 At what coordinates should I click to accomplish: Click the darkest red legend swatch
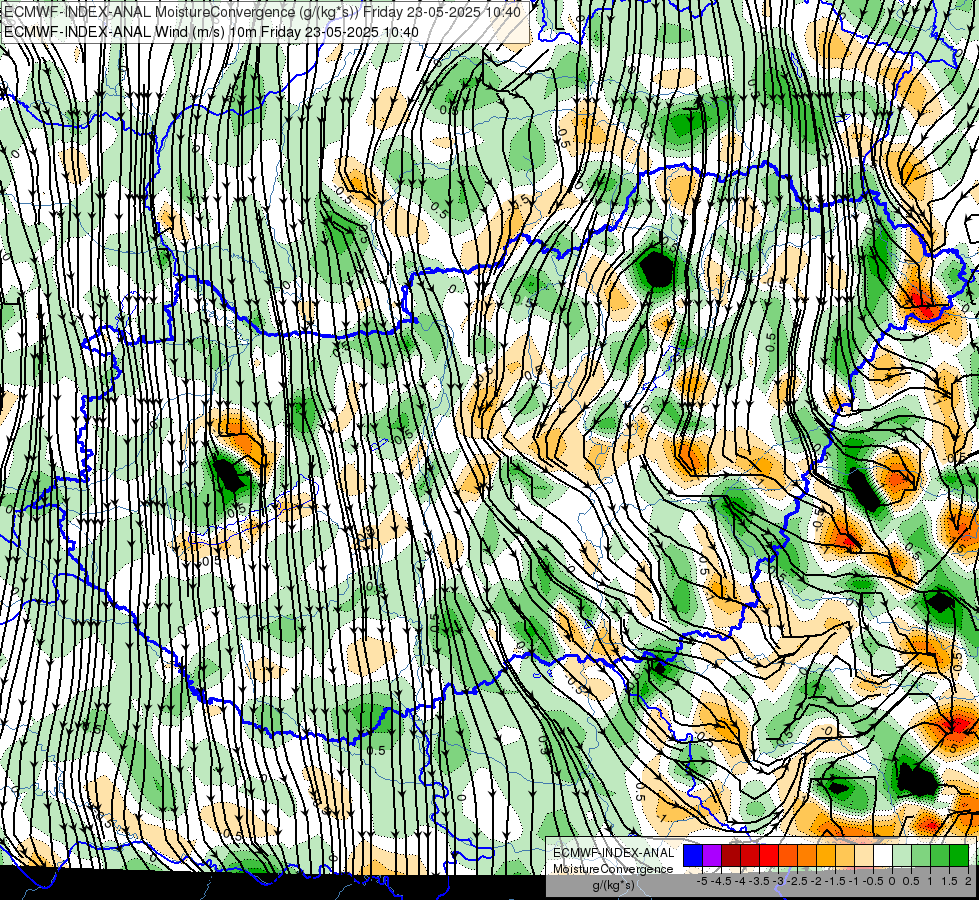tap(731, 856)
